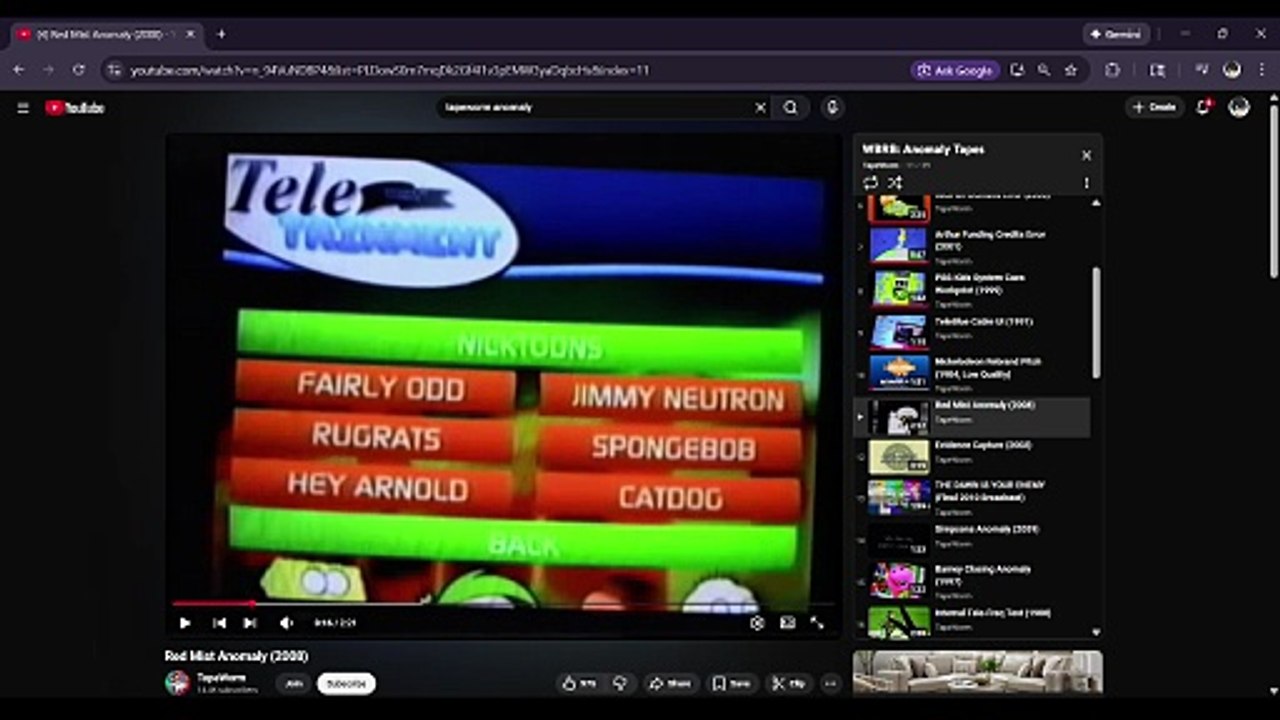
Task: Save the video to a playlist
Action: 732,684
